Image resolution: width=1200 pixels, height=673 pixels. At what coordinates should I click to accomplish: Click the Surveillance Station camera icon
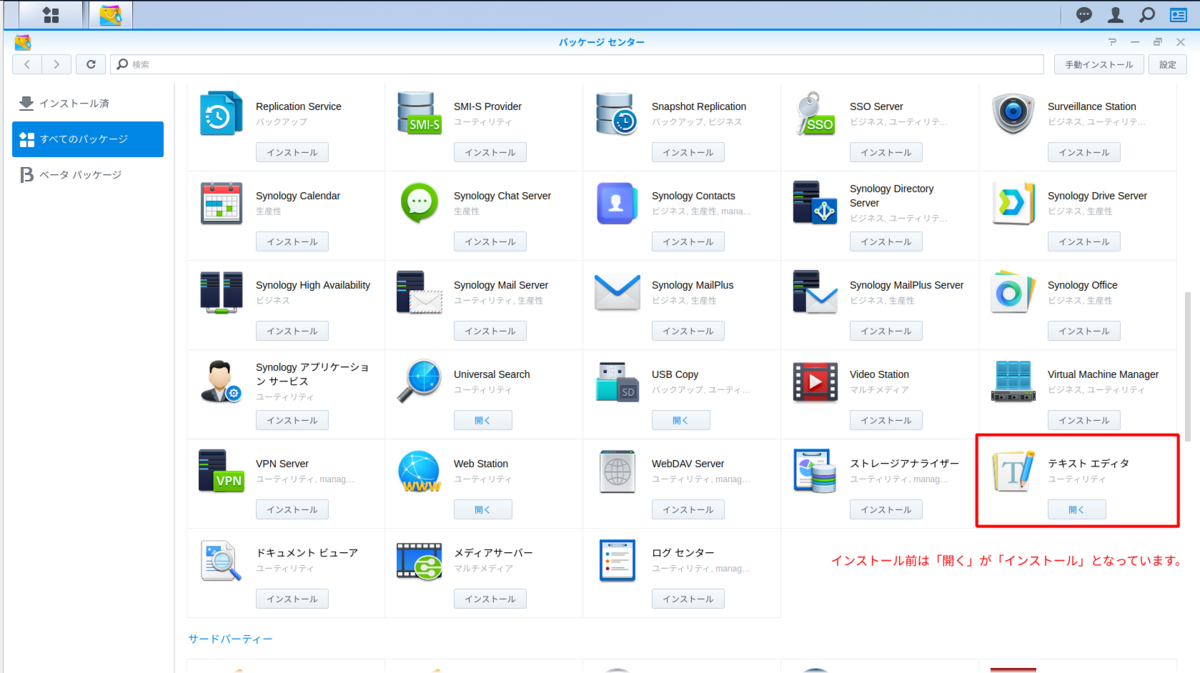[1013, 113]
